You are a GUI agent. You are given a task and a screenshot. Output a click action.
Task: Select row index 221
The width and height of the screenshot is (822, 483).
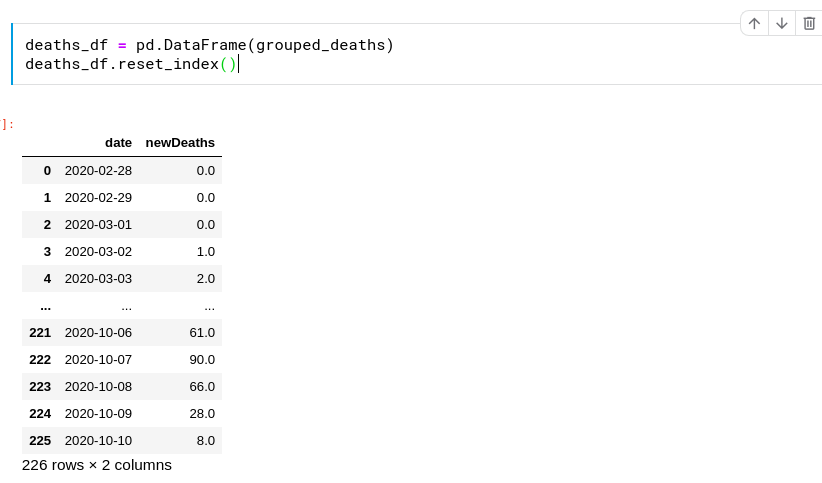tap(40, 332)
